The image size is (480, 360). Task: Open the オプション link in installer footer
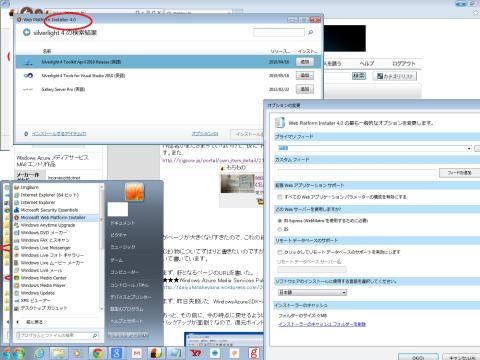[x=205, y=134]
